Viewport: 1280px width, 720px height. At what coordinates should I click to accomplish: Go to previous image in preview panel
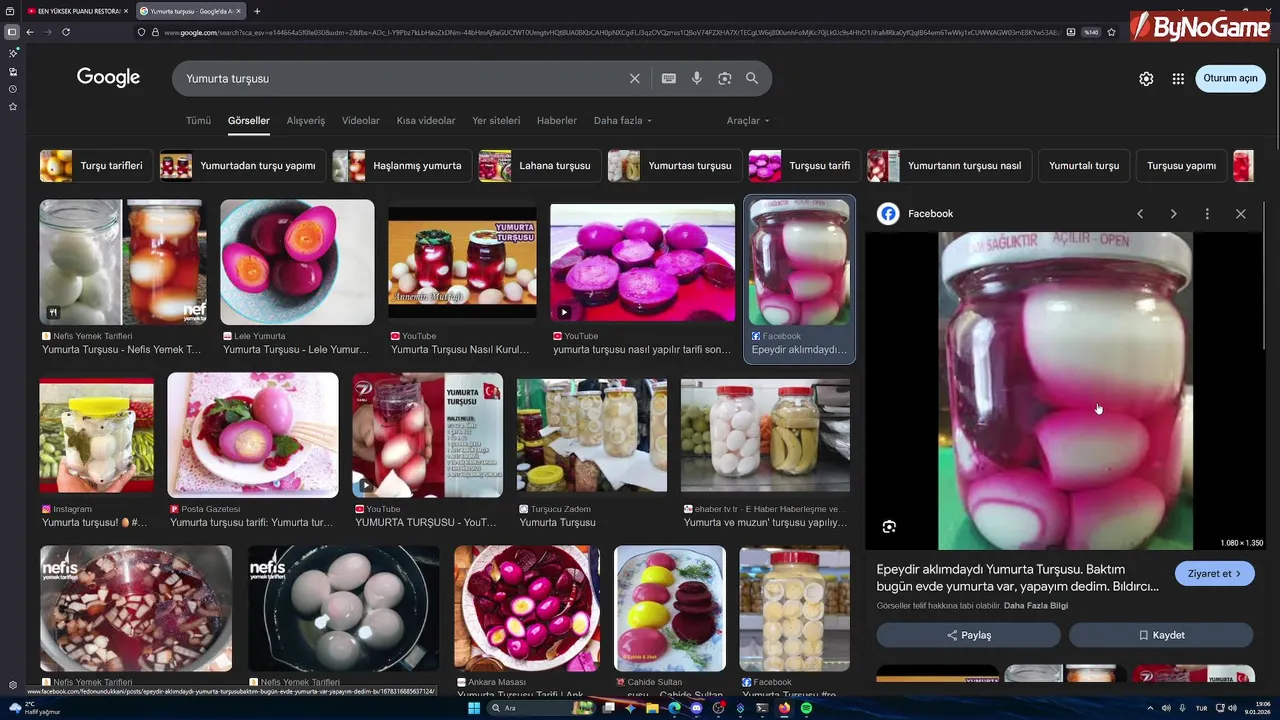pyautogui.click(x=1140, y=214)
